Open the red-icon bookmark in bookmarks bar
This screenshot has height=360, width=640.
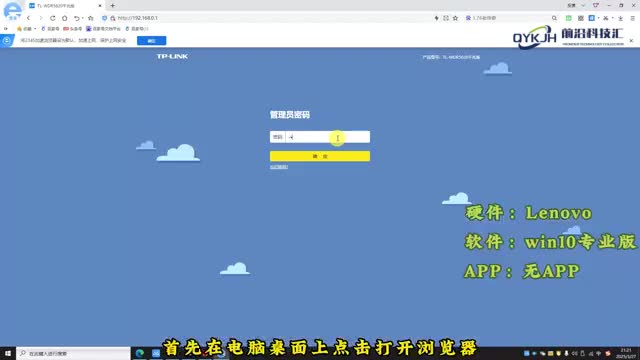pos(73,29)
